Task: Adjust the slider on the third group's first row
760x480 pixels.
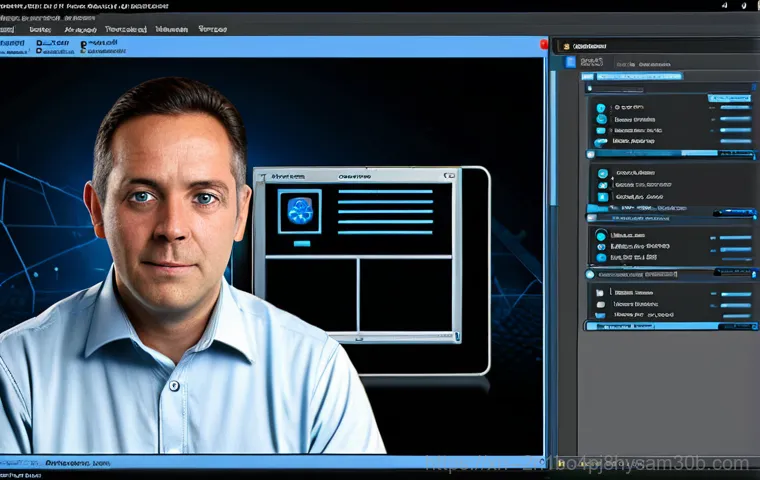Action: [x=735, y=238]
